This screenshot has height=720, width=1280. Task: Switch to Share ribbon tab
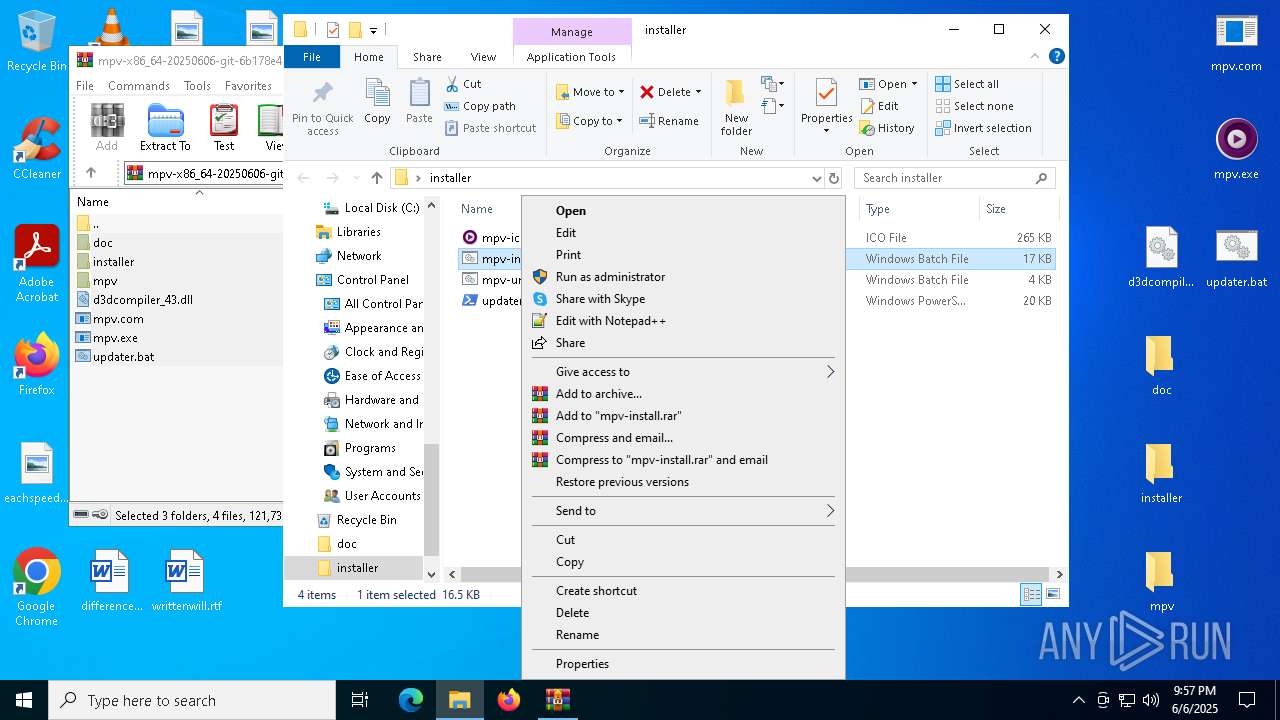(x=427, y=57)
